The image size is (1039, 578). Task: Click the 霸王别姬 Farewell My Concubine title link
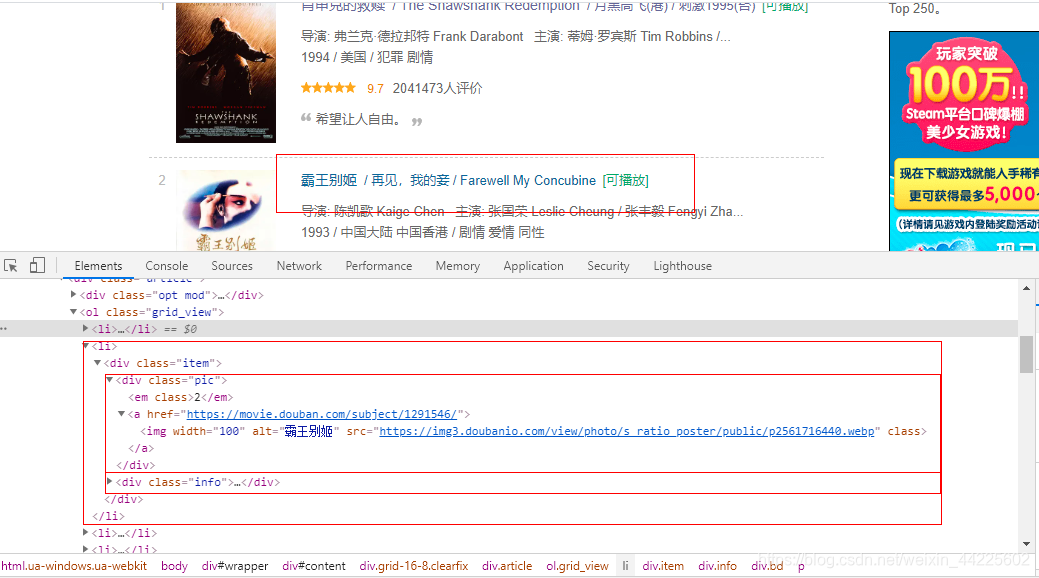[x=448, y=180]
